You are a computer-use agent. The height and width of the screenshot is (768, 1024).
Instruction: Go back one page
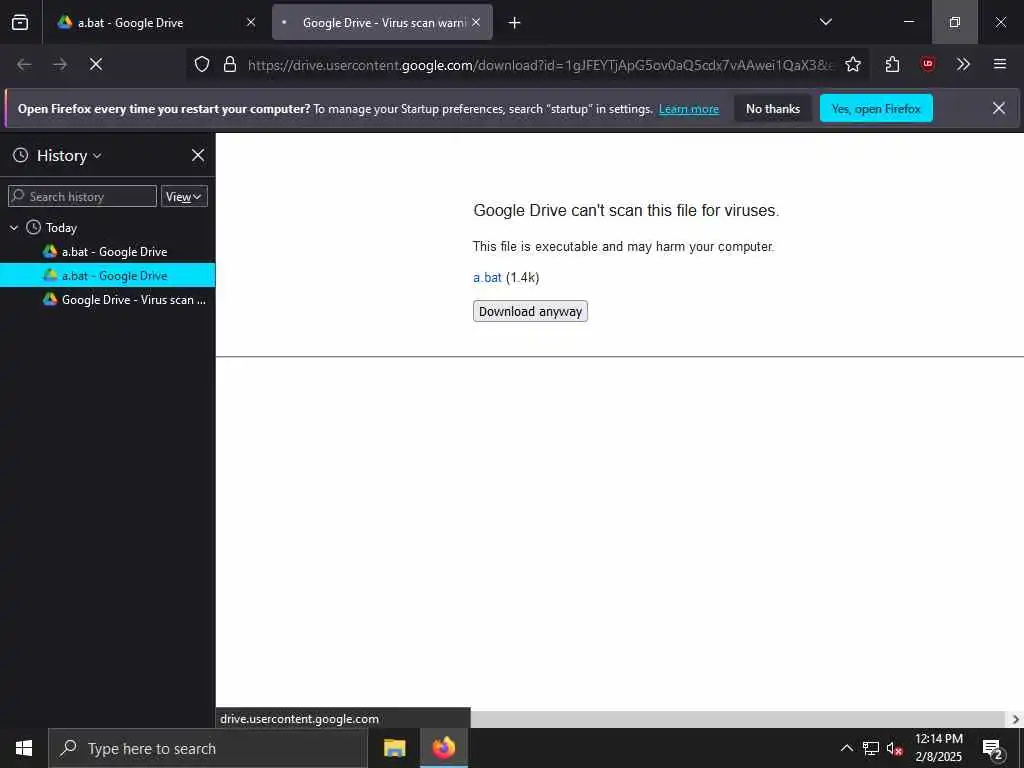point(24,64)
